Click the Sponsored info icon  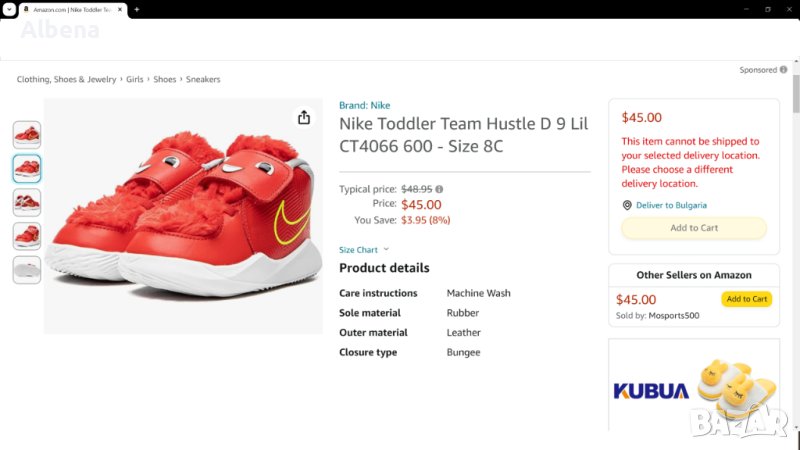click(783, 70)
